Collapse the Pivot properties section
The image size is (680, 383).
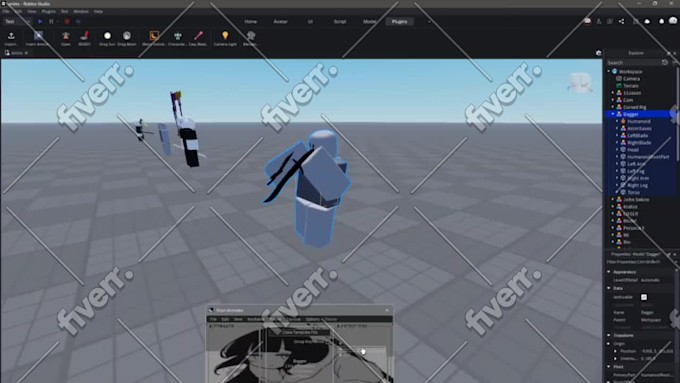click(609, 367)
